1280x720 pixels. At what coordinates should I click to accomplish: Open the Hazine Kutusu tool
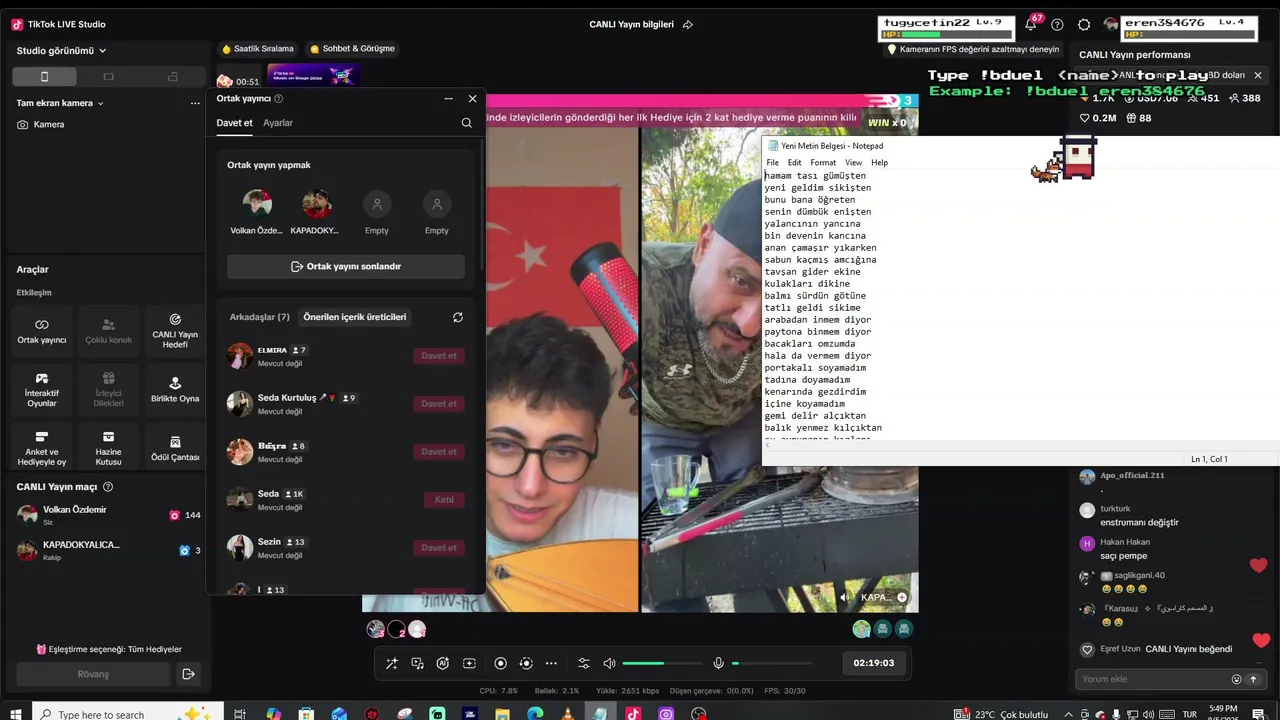(108, 449)
